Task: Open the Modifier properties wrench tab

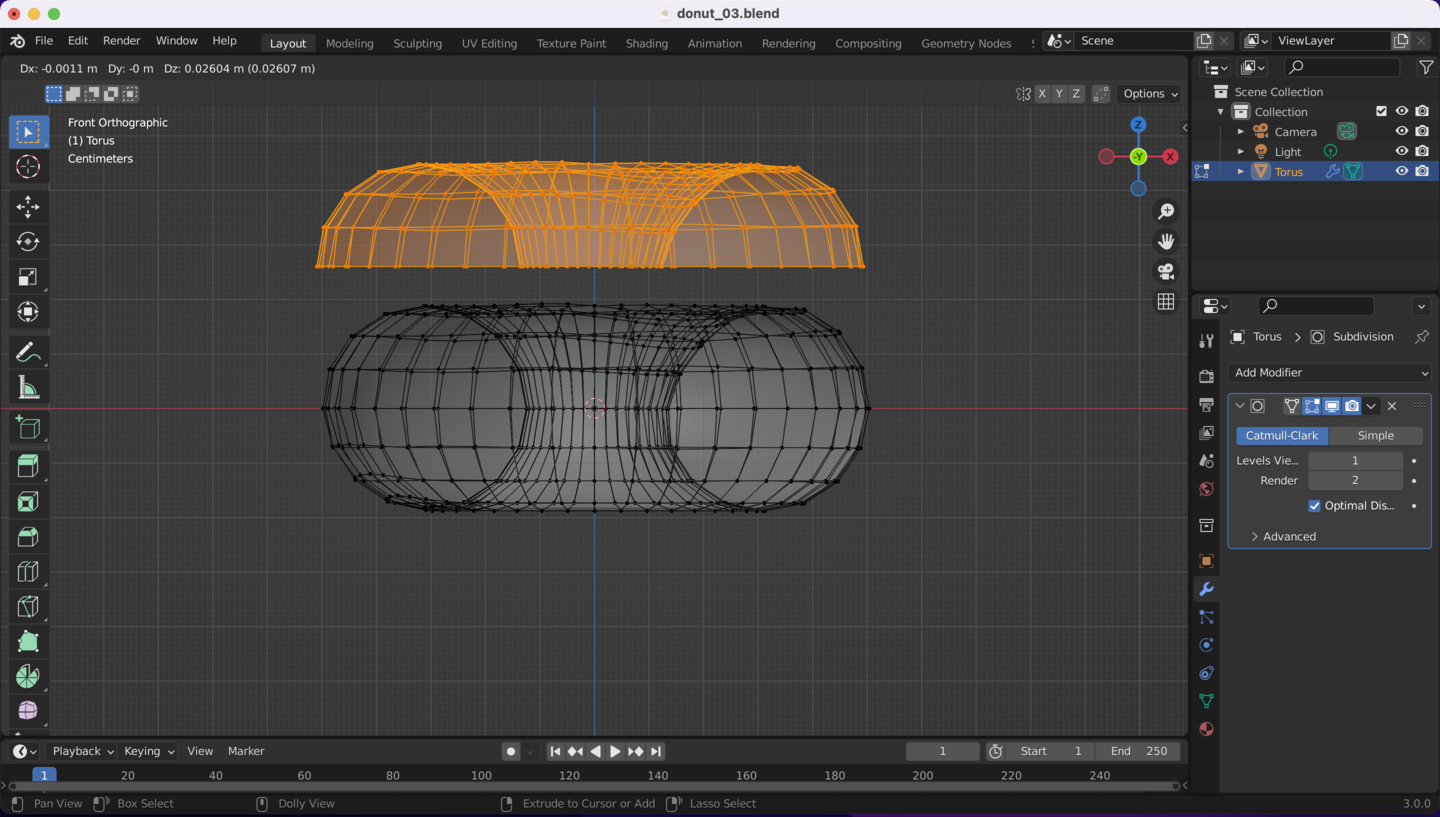Action: pyautogui.click(x=1206, y=589)
